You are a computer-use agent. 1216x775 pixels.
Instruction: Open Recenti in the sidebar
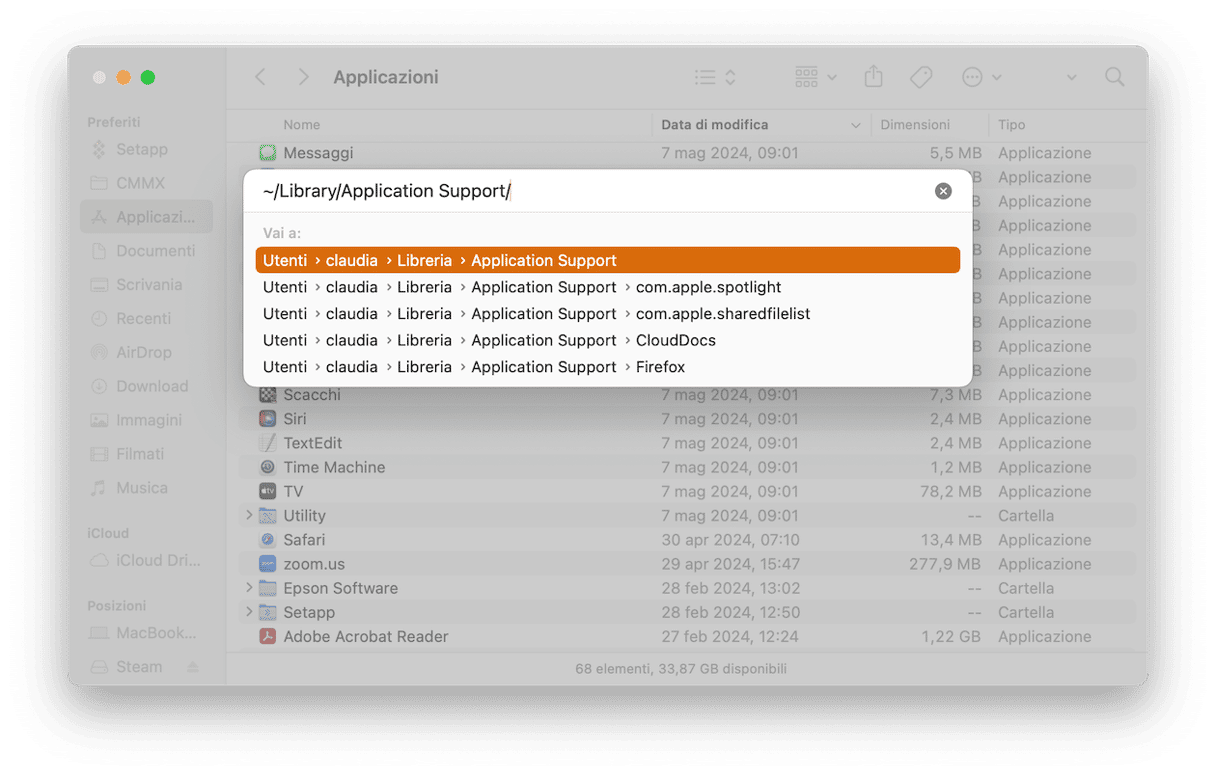pos(146,318)
